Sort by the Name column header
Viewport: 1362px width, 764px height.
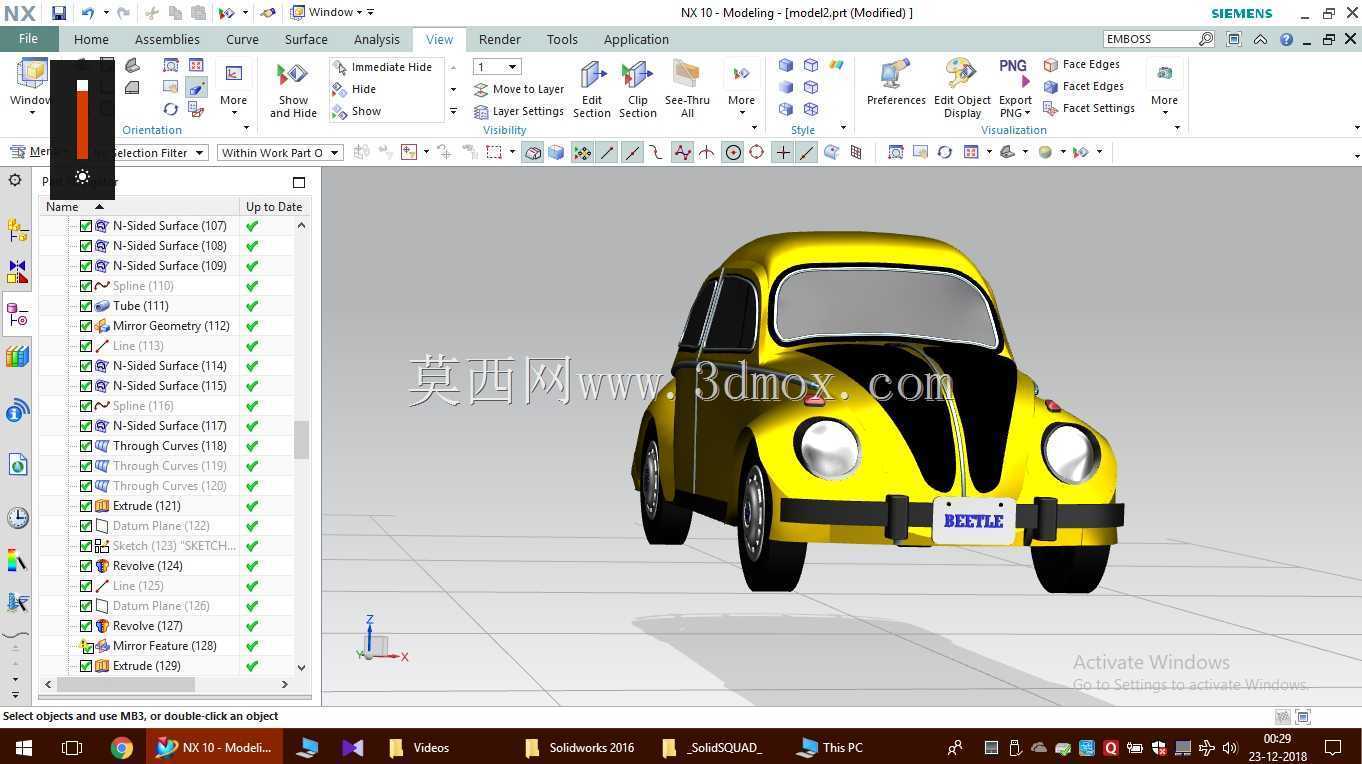pos(139,206)
